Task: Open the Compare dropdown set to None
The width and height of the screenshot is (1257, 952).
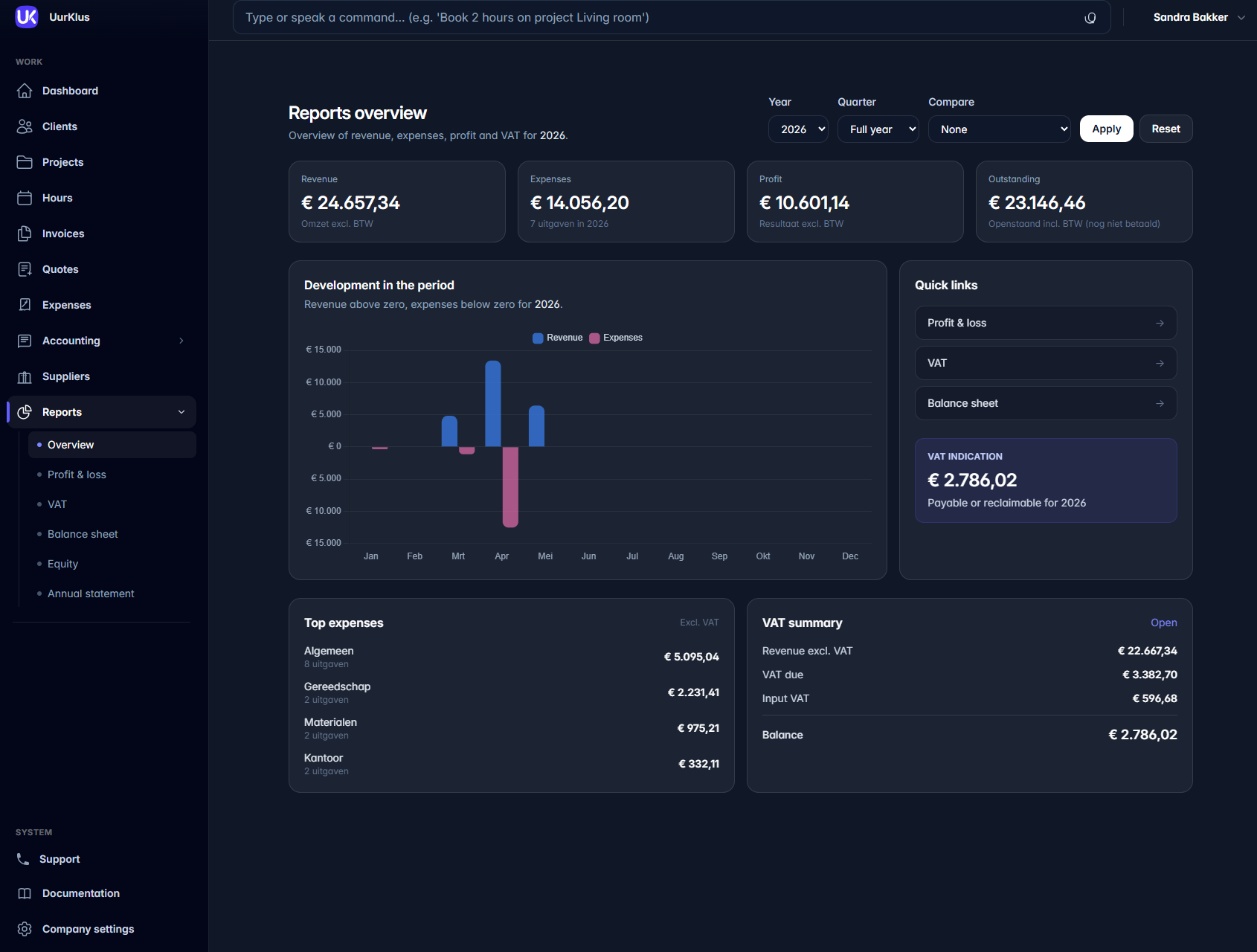Action: click(x=1000, y=129)
